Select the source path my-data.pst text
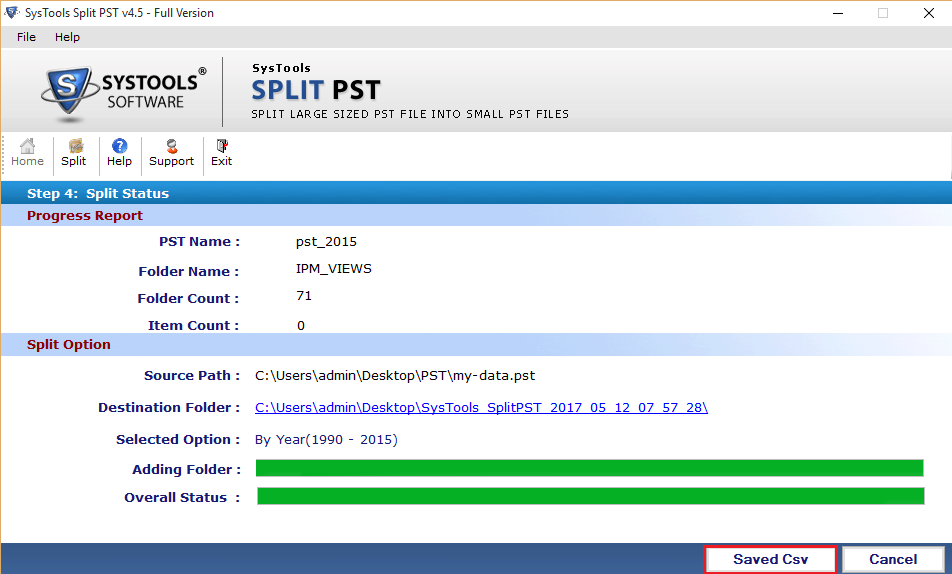Screen dimensions: 952x574 (395, 375)
